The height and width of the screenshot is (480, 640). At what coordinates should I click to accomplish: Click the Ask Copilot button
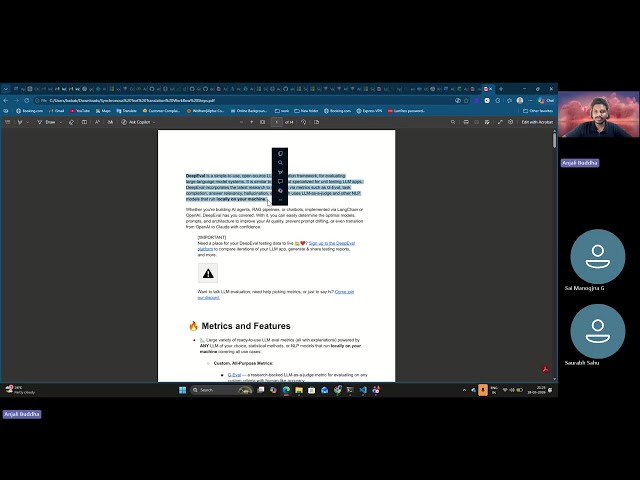(137, 122)
